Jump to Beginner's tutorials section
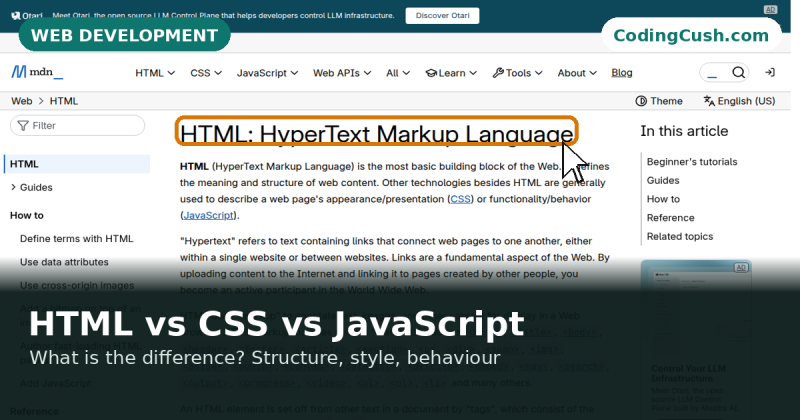 pos(692,162)
